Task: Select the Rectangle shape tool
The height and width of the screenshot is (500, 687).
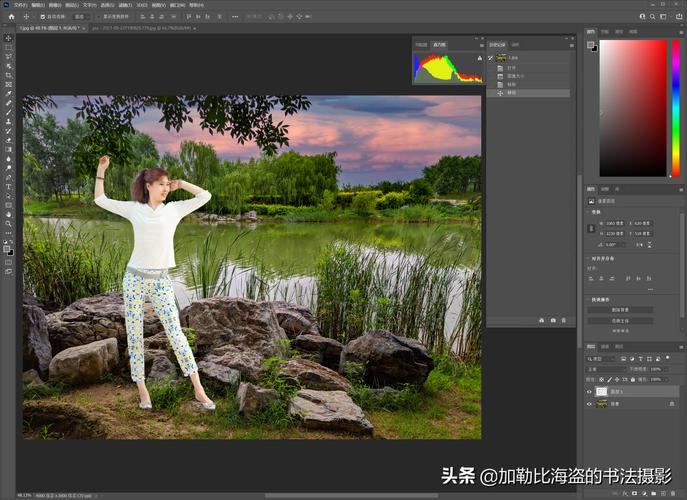Action: click(8, 205)
